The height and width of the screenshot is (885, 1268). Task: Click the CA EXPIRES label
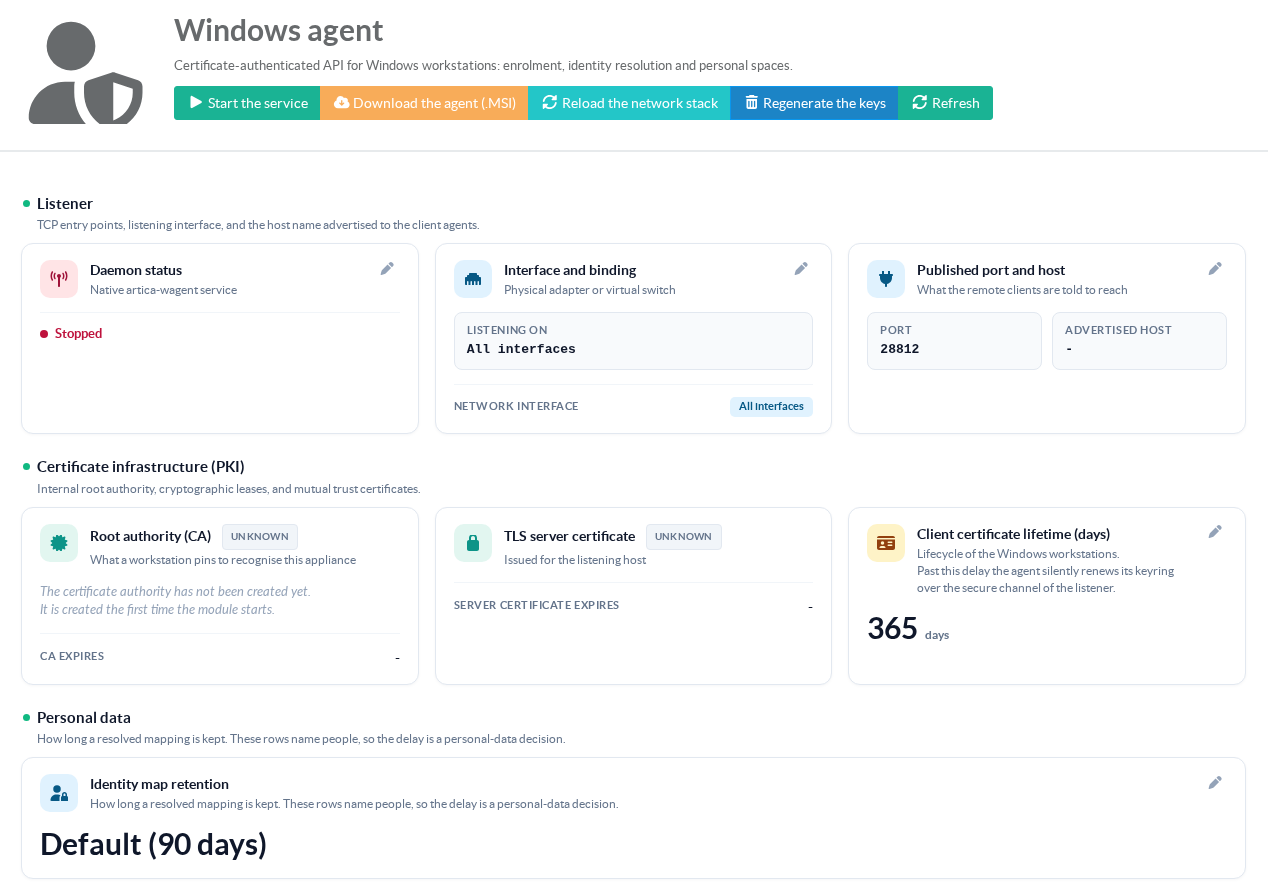[x=72, y=656]
